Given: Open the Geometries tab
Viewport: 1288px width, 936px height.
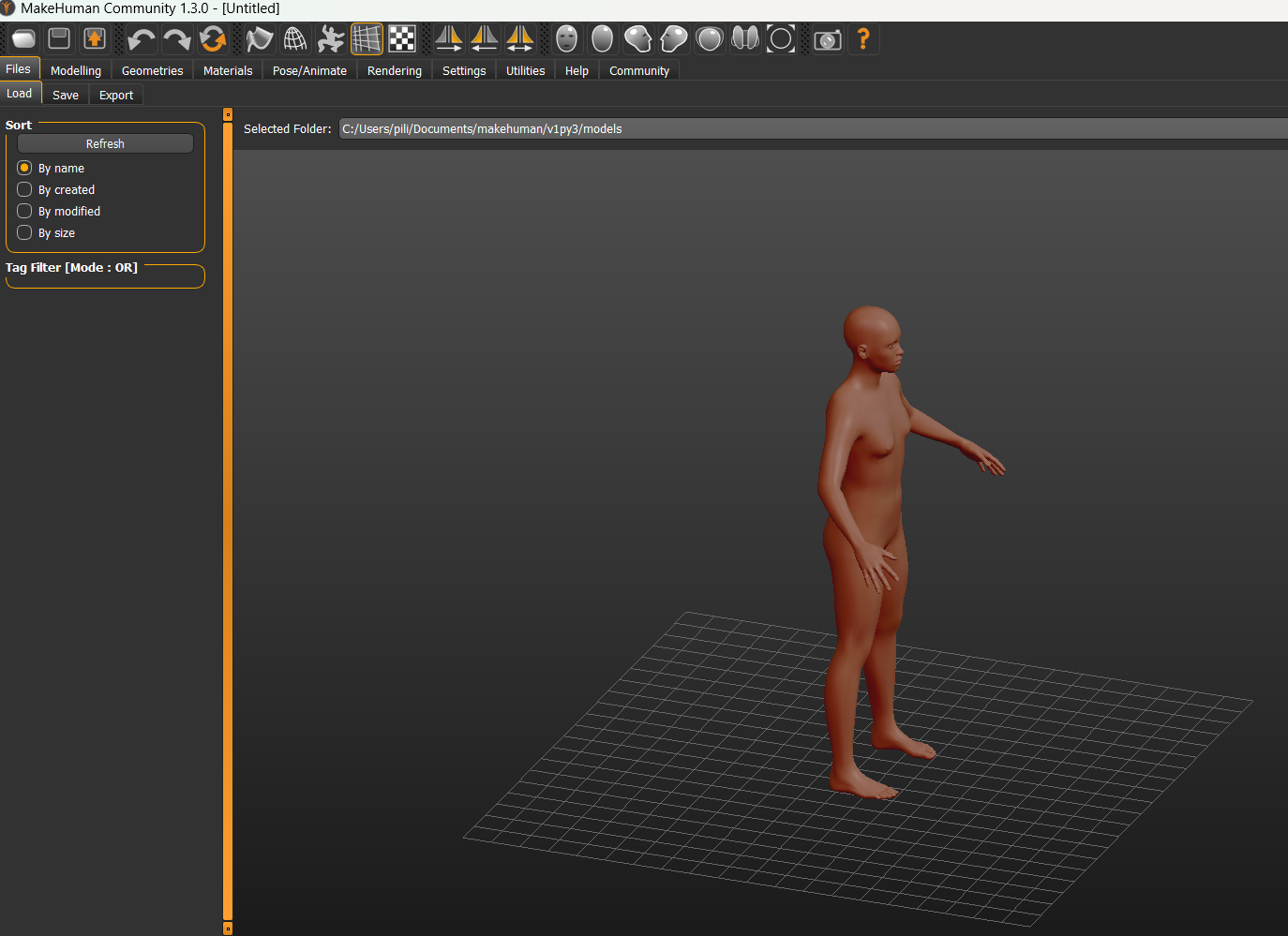Looking at the screenshot, I should pos(153,71).
